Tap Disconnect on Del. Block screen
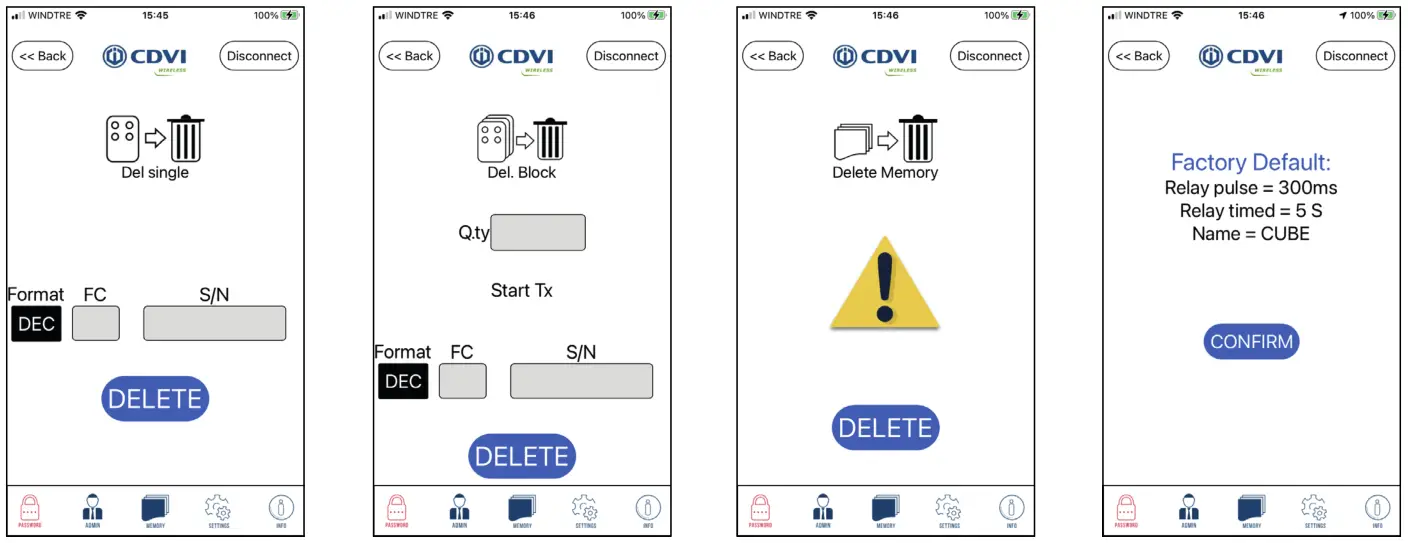 click(x=626, y=56)
